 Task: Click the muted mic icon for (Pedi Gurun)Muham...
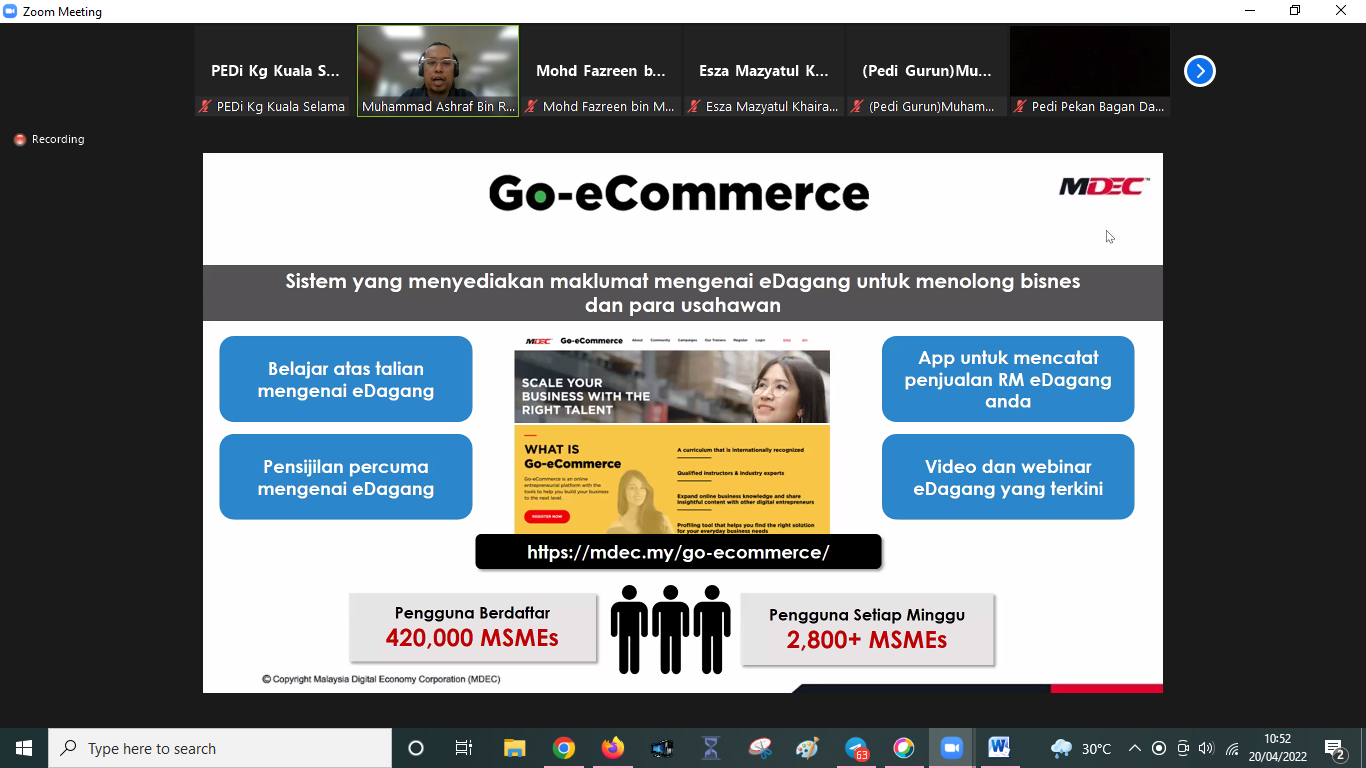(x=858, y=106)
